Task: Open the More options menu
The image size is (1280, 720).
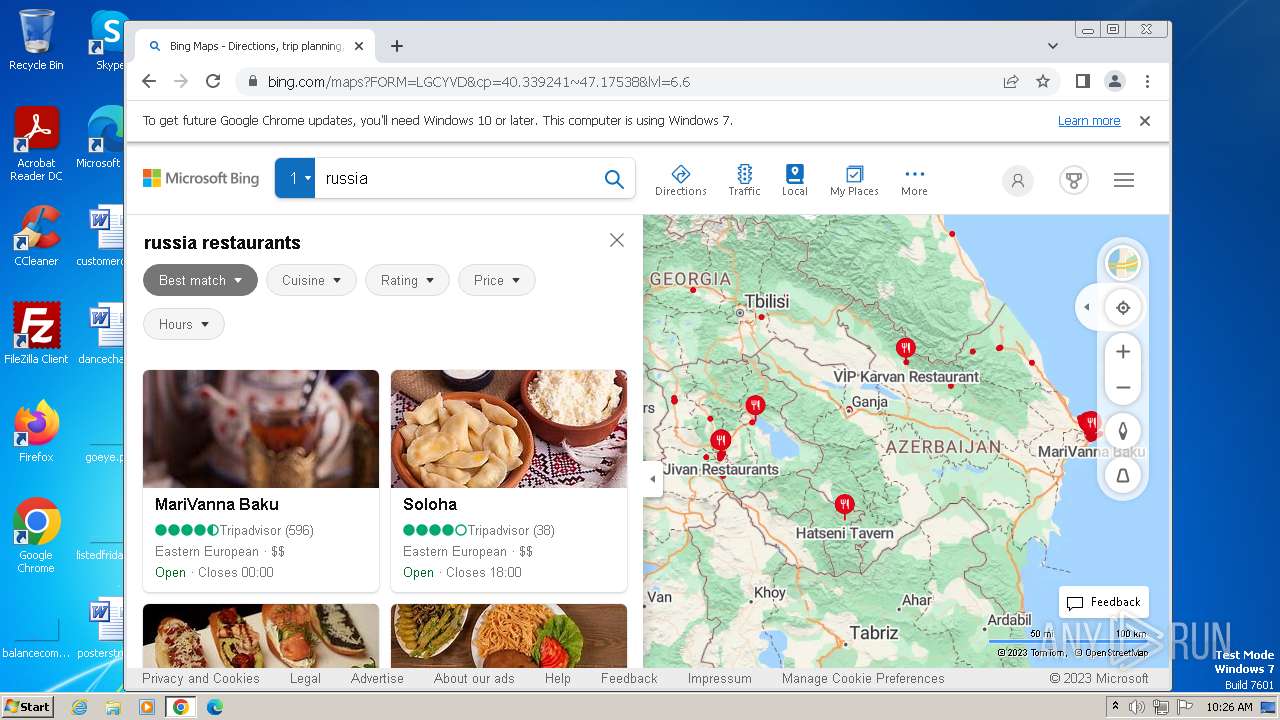Action: 914,180
